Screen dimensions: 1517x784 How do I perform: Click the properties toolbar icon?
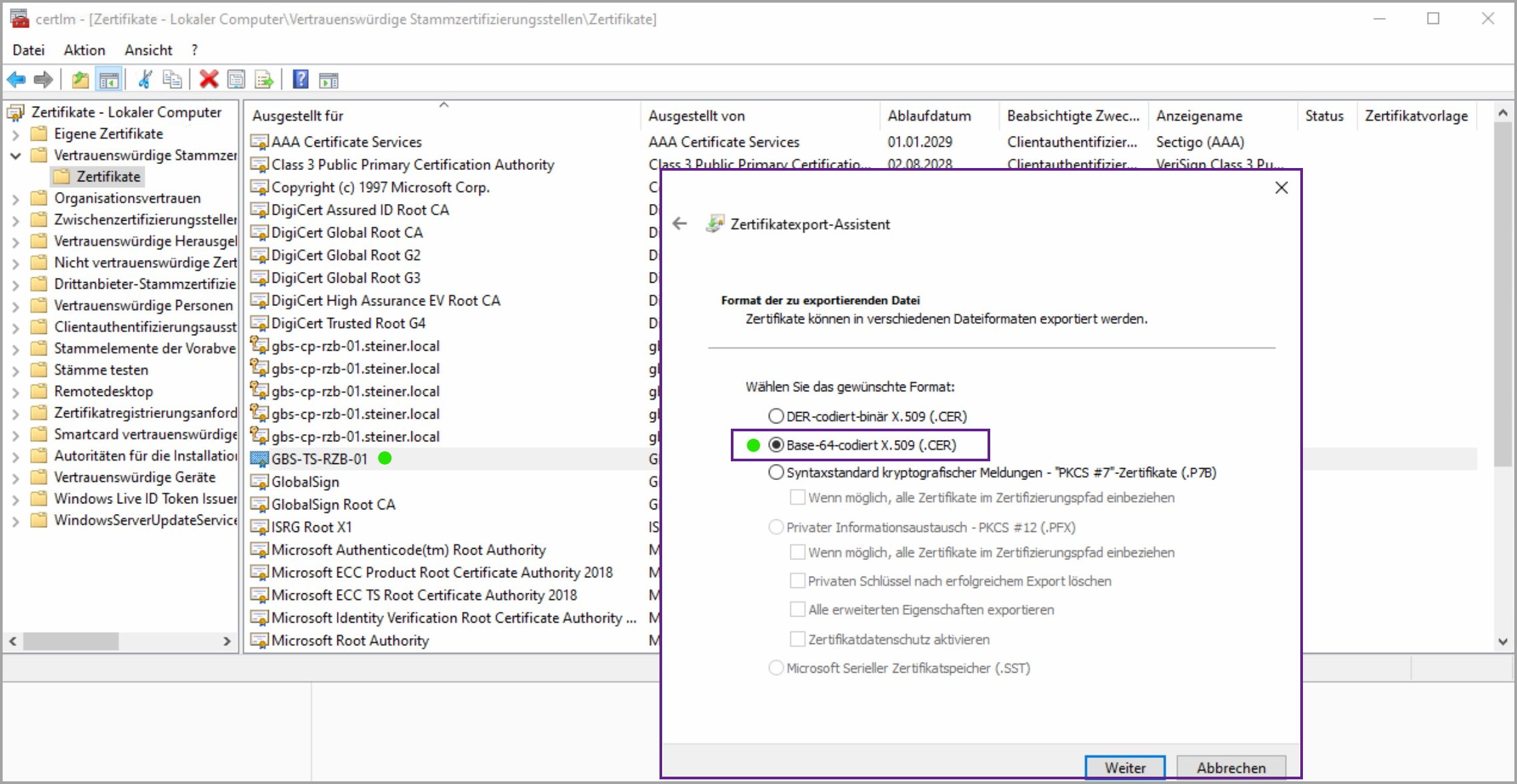[x=236, y=80]
